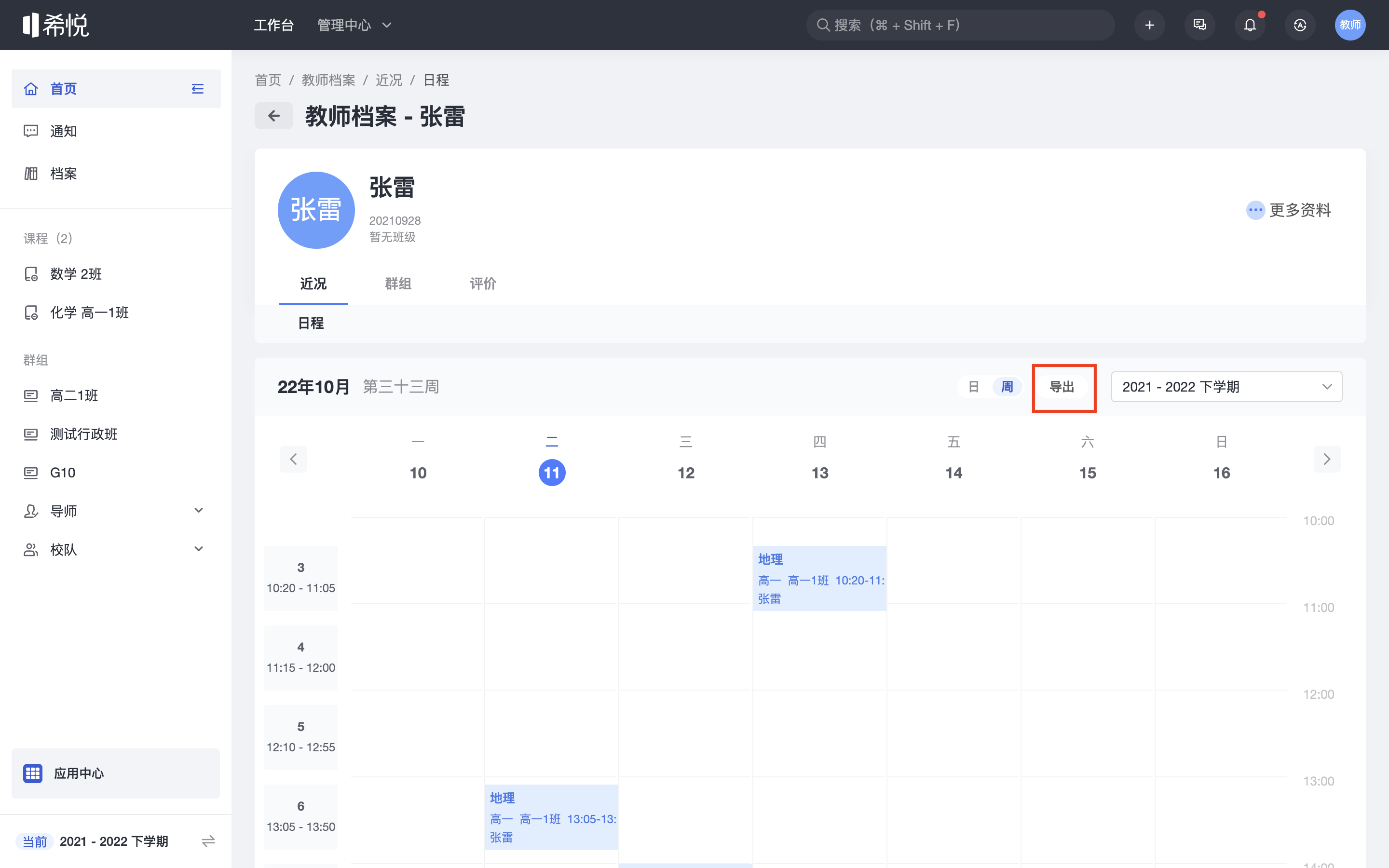Click the 22年10月 month heading
The height and width of the screenshot is (868, 1389).
313,387
